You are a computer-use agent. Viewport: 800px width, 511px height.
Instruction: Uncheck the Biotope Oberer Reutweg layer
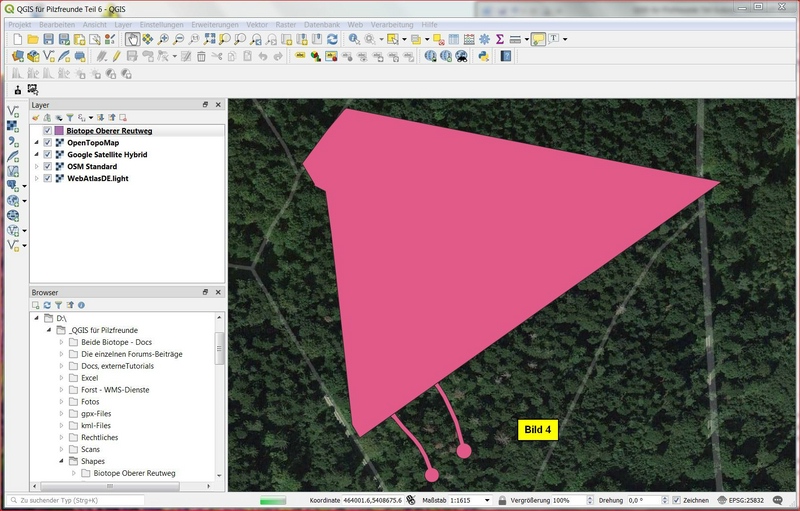pos(47,131)
